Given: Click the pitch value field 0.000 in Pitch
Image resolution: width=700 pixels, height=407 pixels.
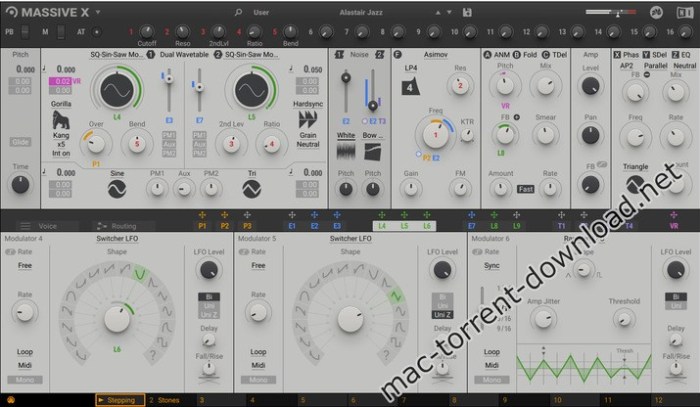Looking at the screenshot, I should pos(25,69).
